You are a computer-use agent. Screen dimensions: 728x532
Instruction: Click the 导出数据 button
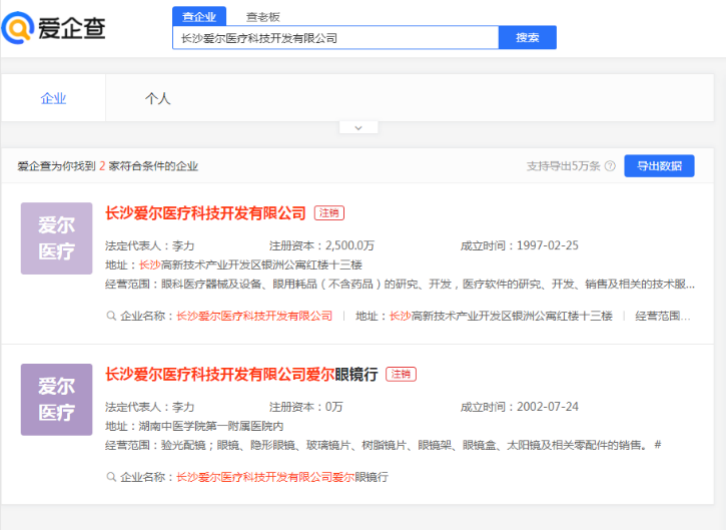pyautogui.click(x=659, y=166)
